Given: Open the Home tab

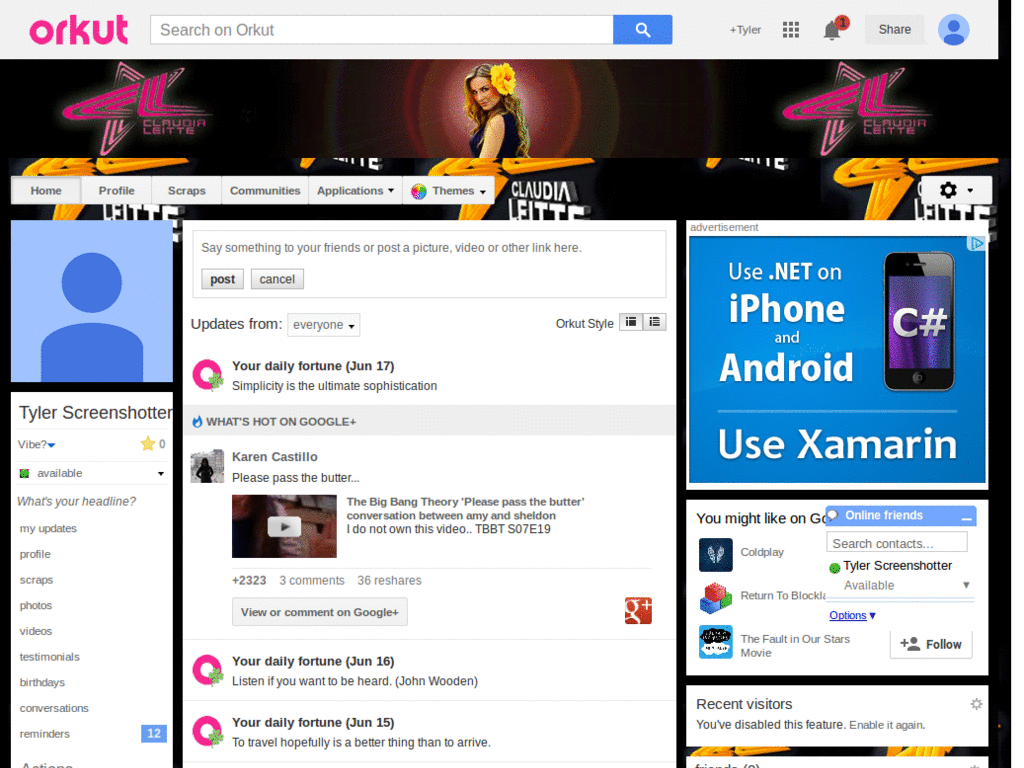Looking at the screenshot, I should click(x=46, y=191).
